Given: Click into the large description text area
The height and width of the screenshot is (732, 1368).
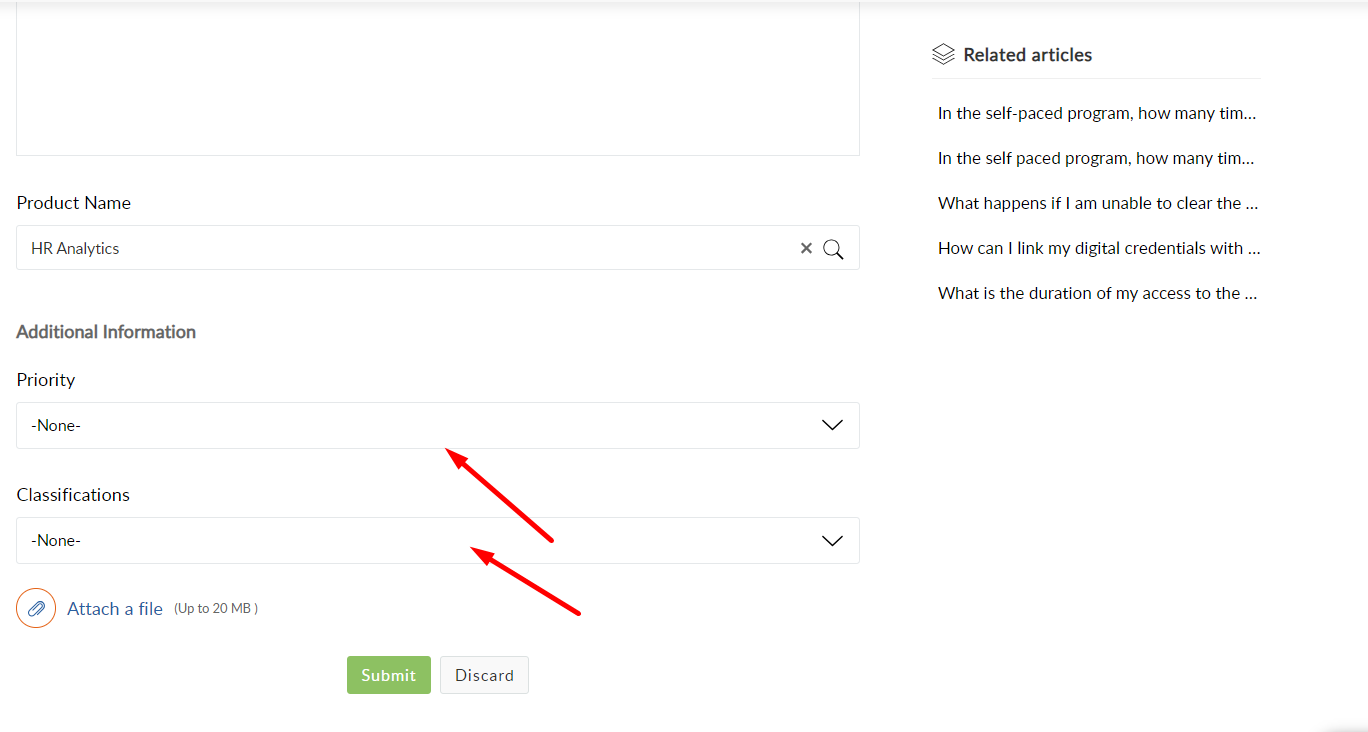Looking at the screenshot, I should (438, 78).
